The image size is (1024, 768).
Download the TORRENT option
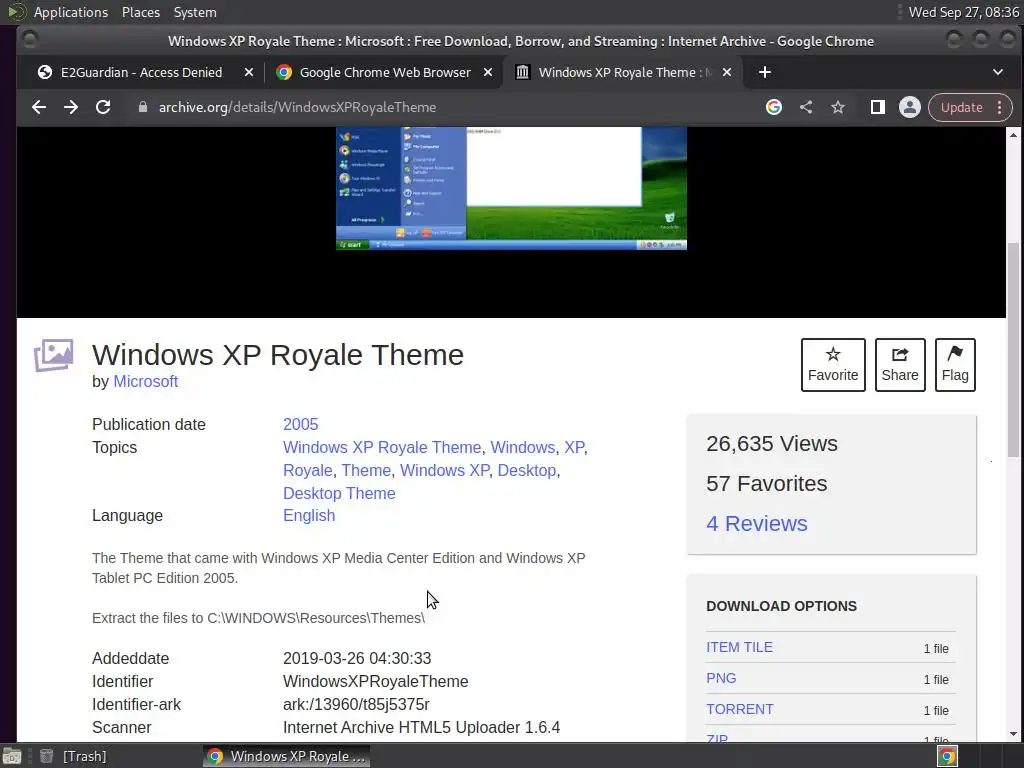point(739,709)
